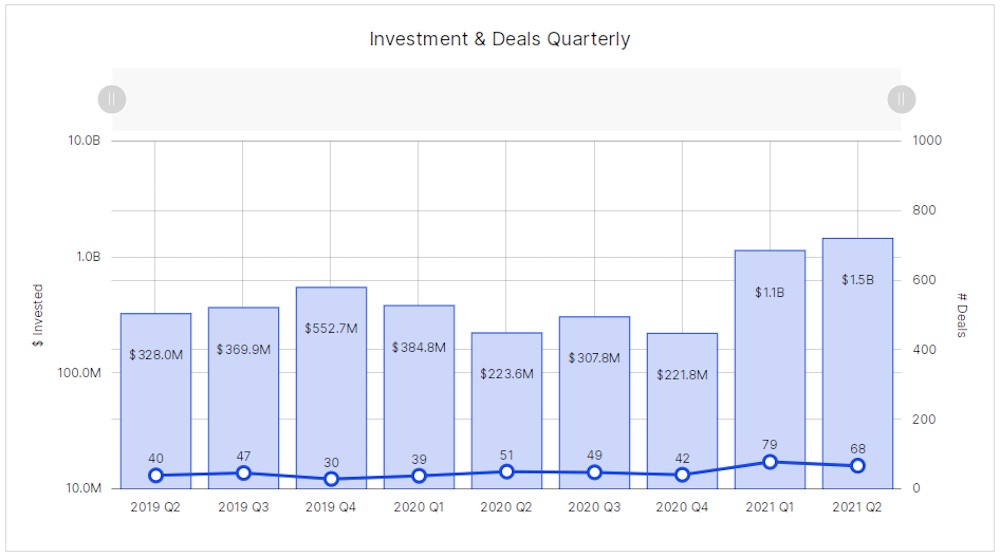Click the right range slider handle
The width and height of the screenshot is (1000, 557).
tap(901, 99)
